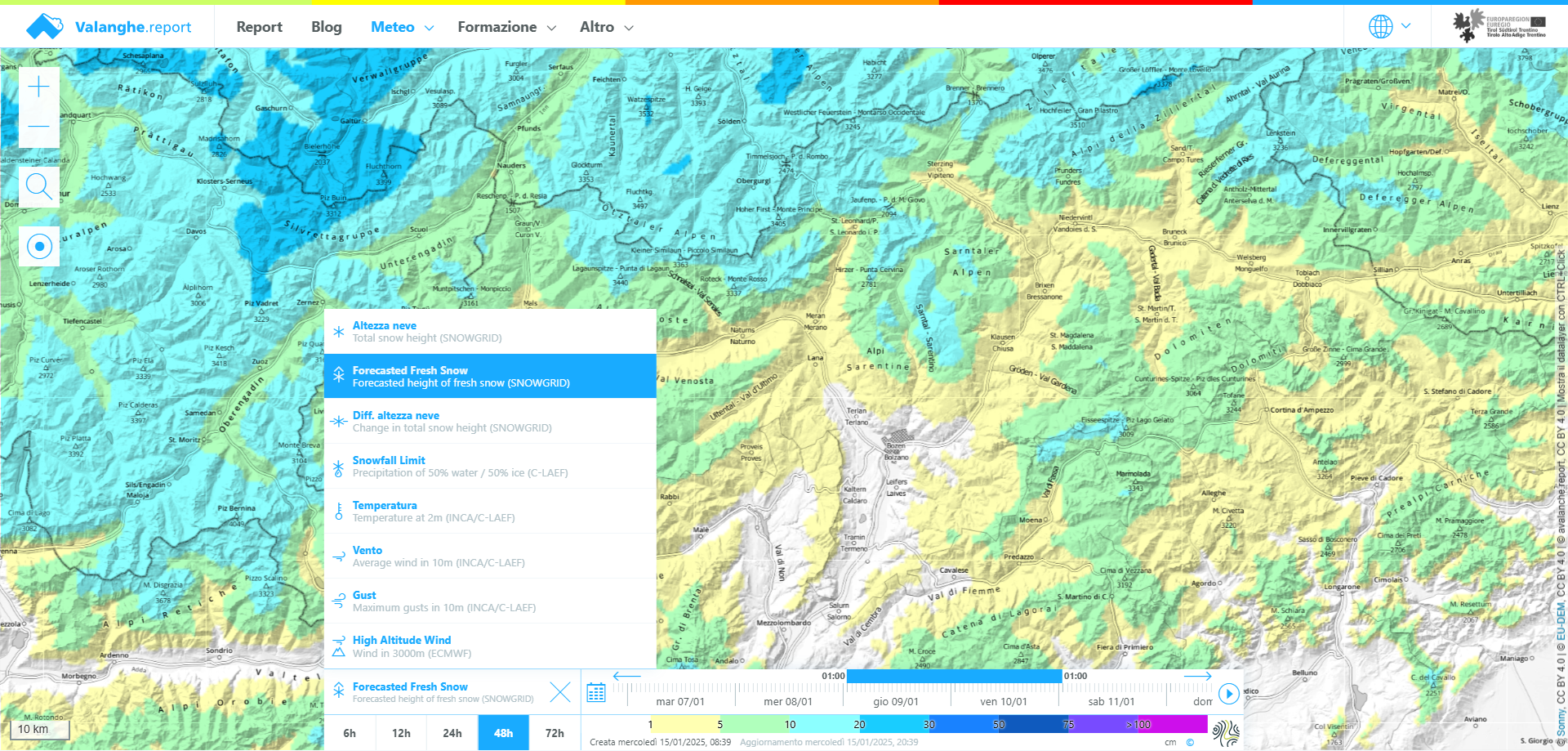Go to the Blog page
1568x751 pixels.
coord(327,27)
